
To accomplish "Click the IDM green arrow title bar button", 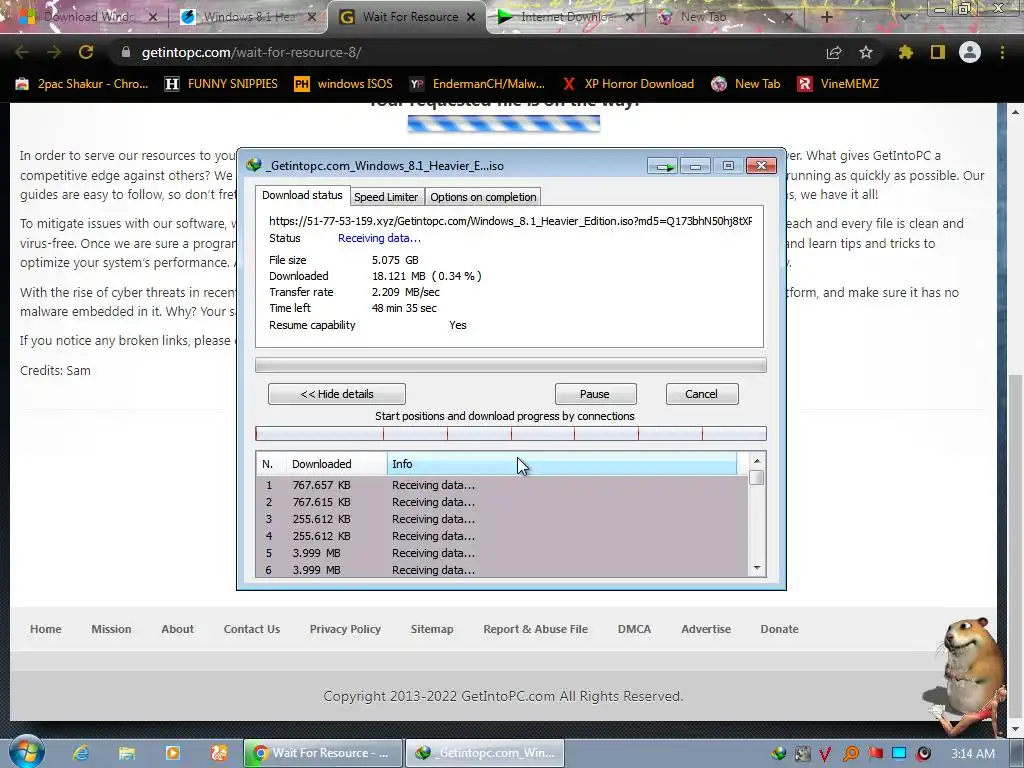I will 664,167.
